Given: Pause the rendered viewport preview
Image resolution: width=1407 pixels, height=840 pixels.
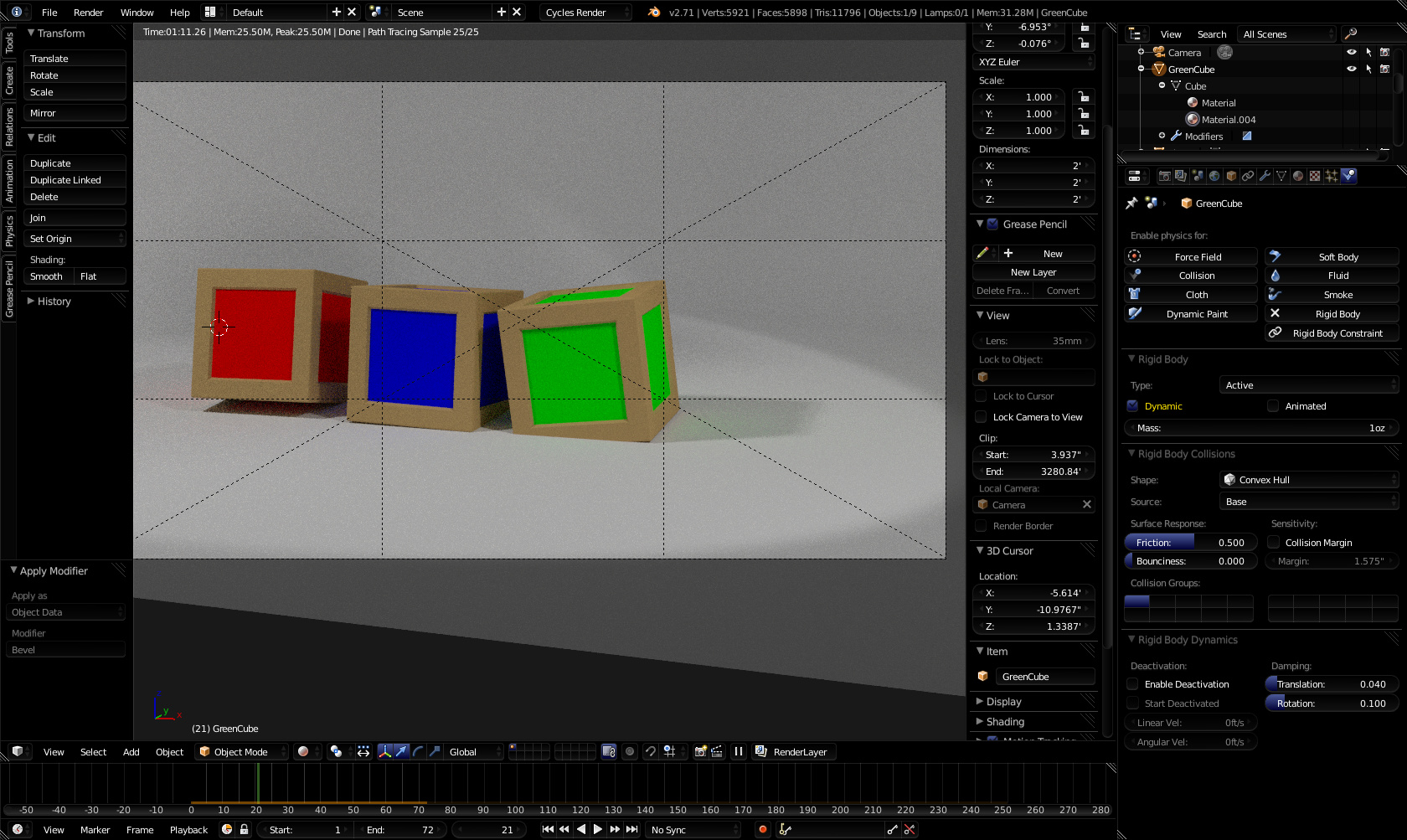Looking at the screenshot, I should click(739, 751).
